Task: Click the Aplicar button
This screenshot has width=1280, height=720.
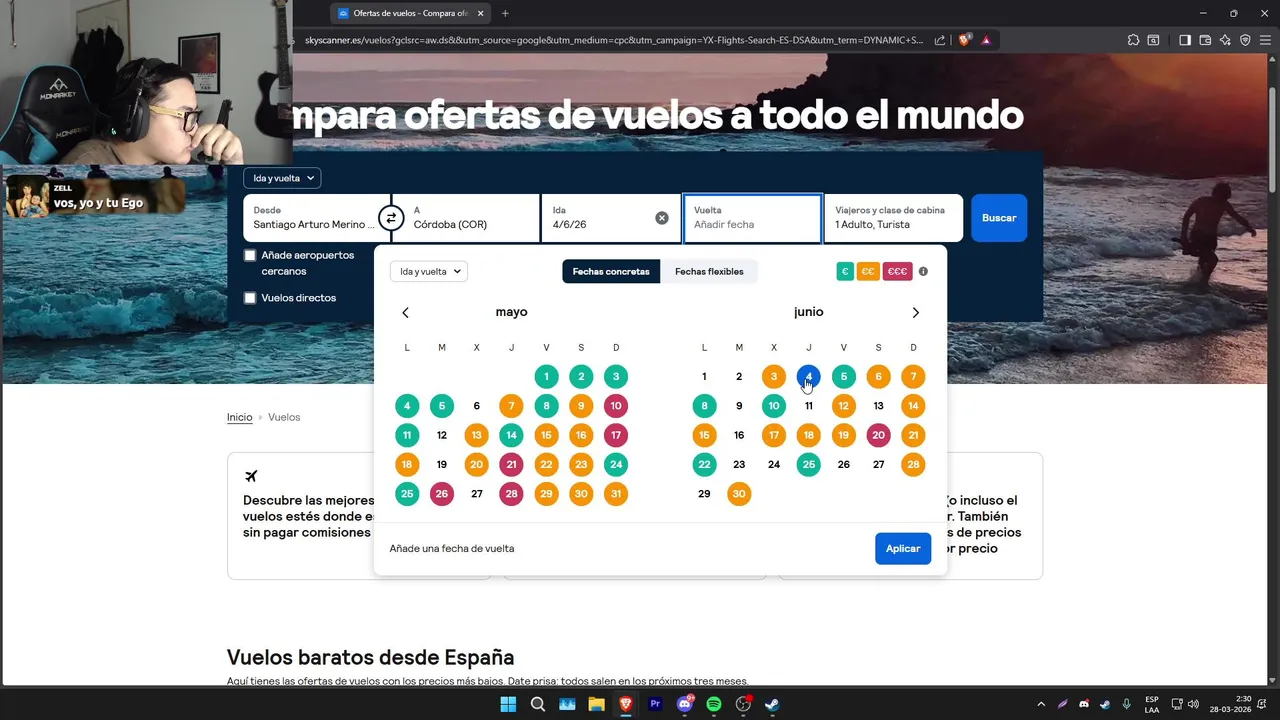Action: tap(903, 548)
